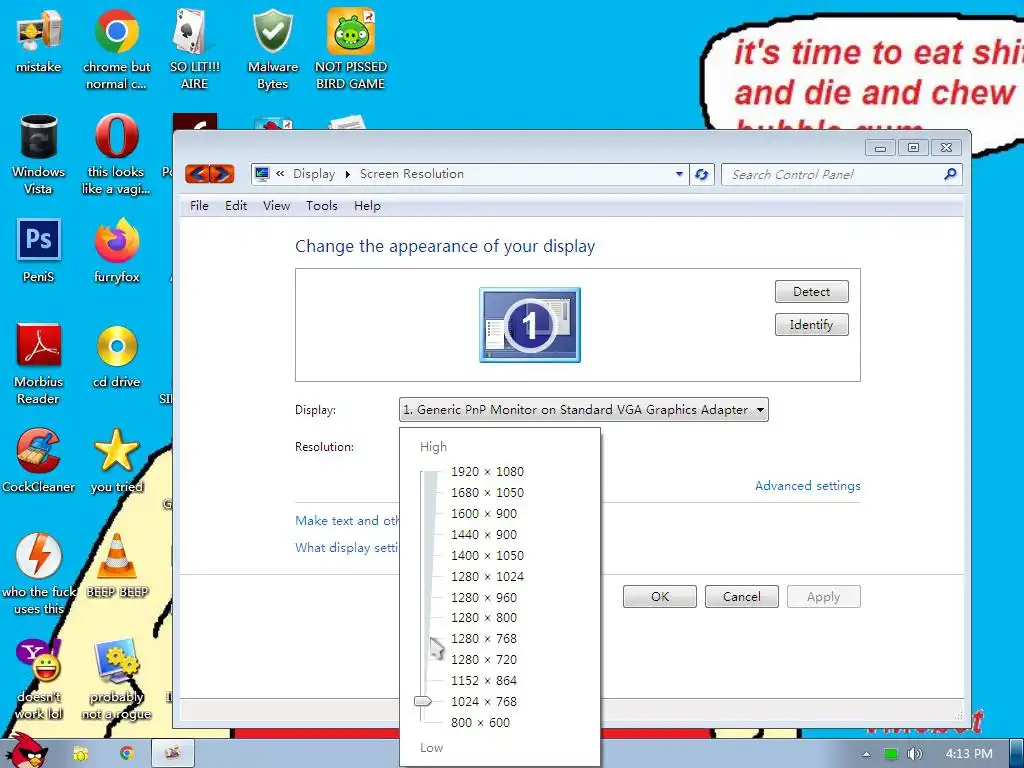
Task: Click the 4:13 PM clock
Action: coord(968,754)
